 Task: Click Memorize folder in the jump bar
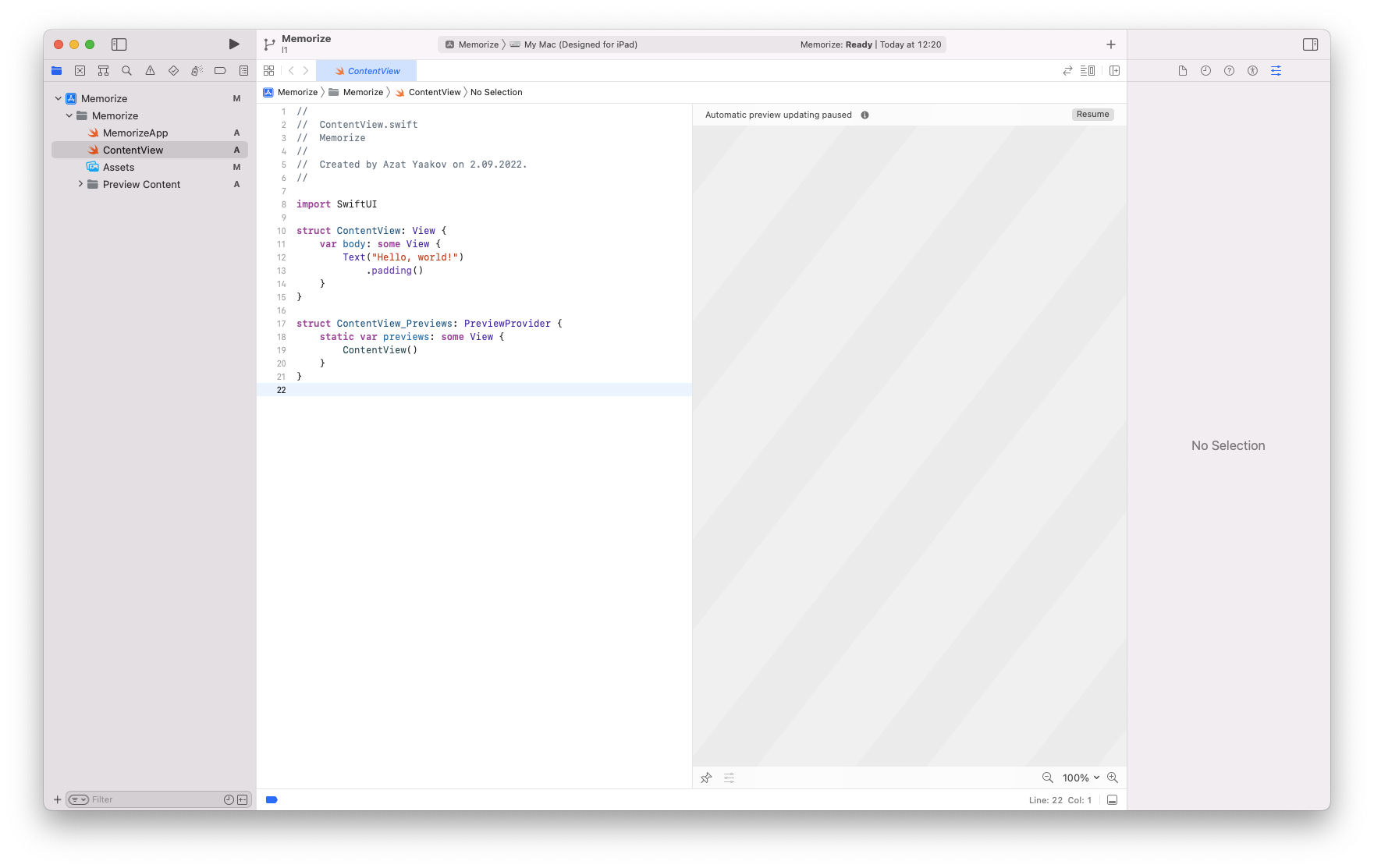[356, 92]
